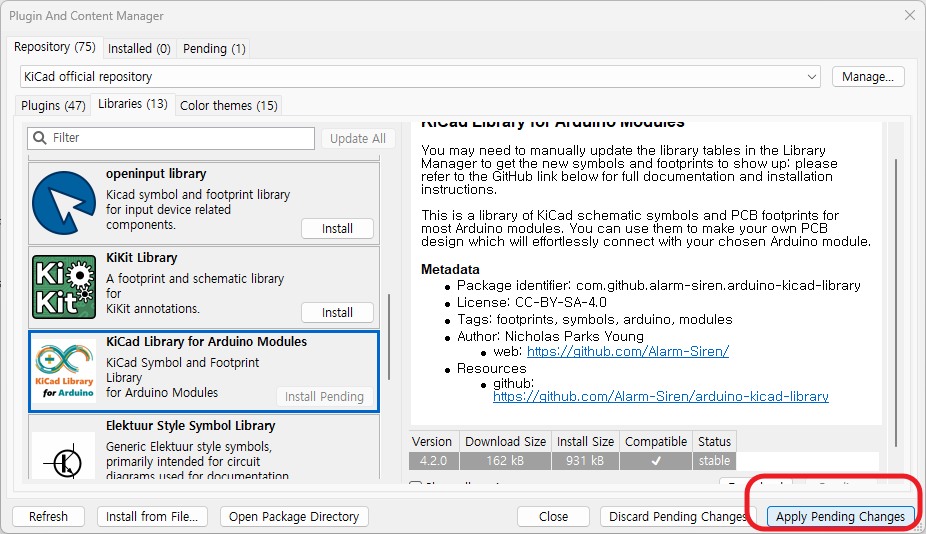
Task: Select the KiCad Library for Arduino Modules title
Action: 207,341
